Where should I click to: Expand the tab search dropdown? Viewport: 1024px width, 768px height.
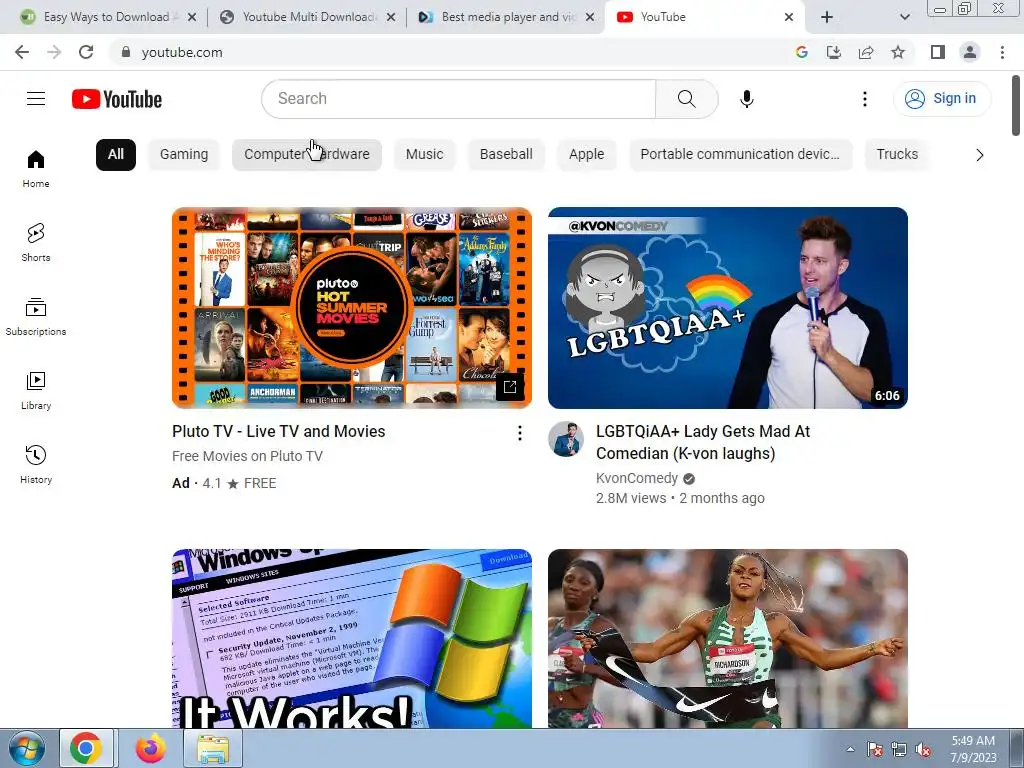904,17
